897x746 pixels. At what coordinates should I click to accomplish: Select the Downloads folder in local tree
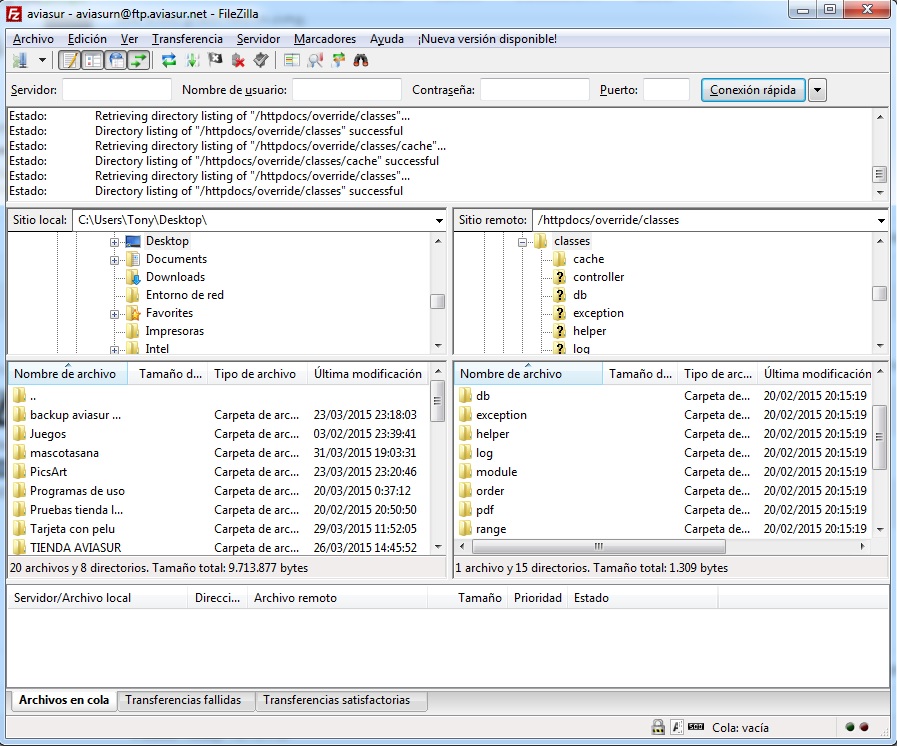tap(175, 277)
